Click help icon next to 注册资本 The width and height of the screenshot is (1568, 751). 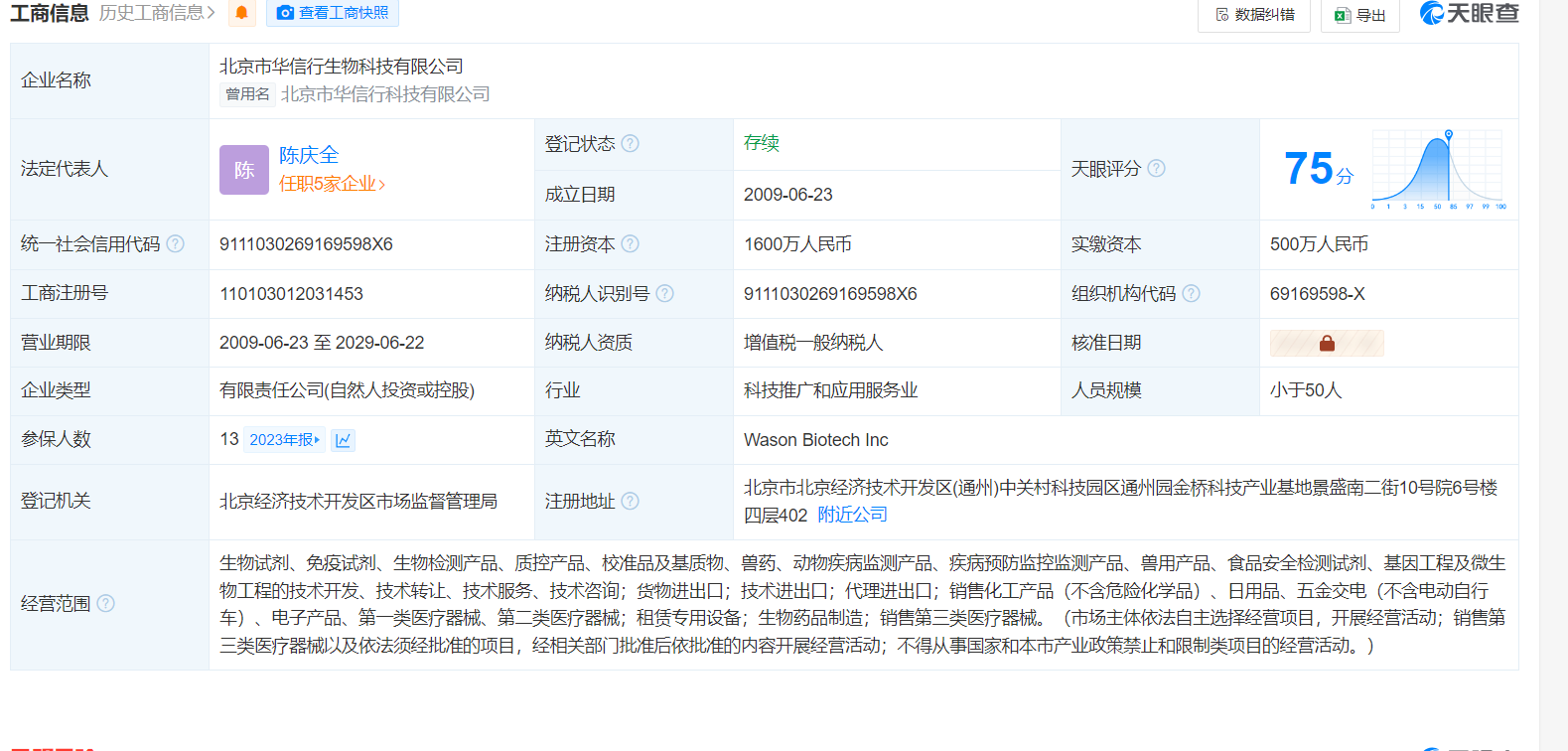(x=631, y=244)
